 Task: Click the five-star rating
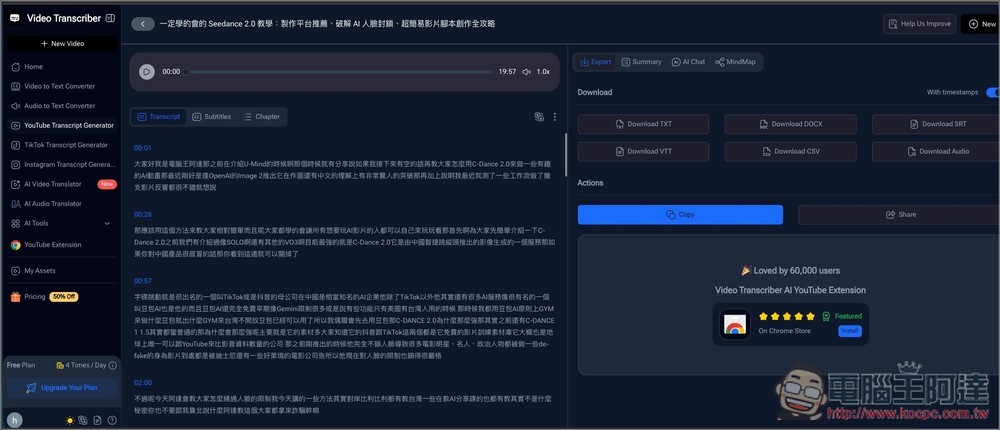tap(786, 316)
